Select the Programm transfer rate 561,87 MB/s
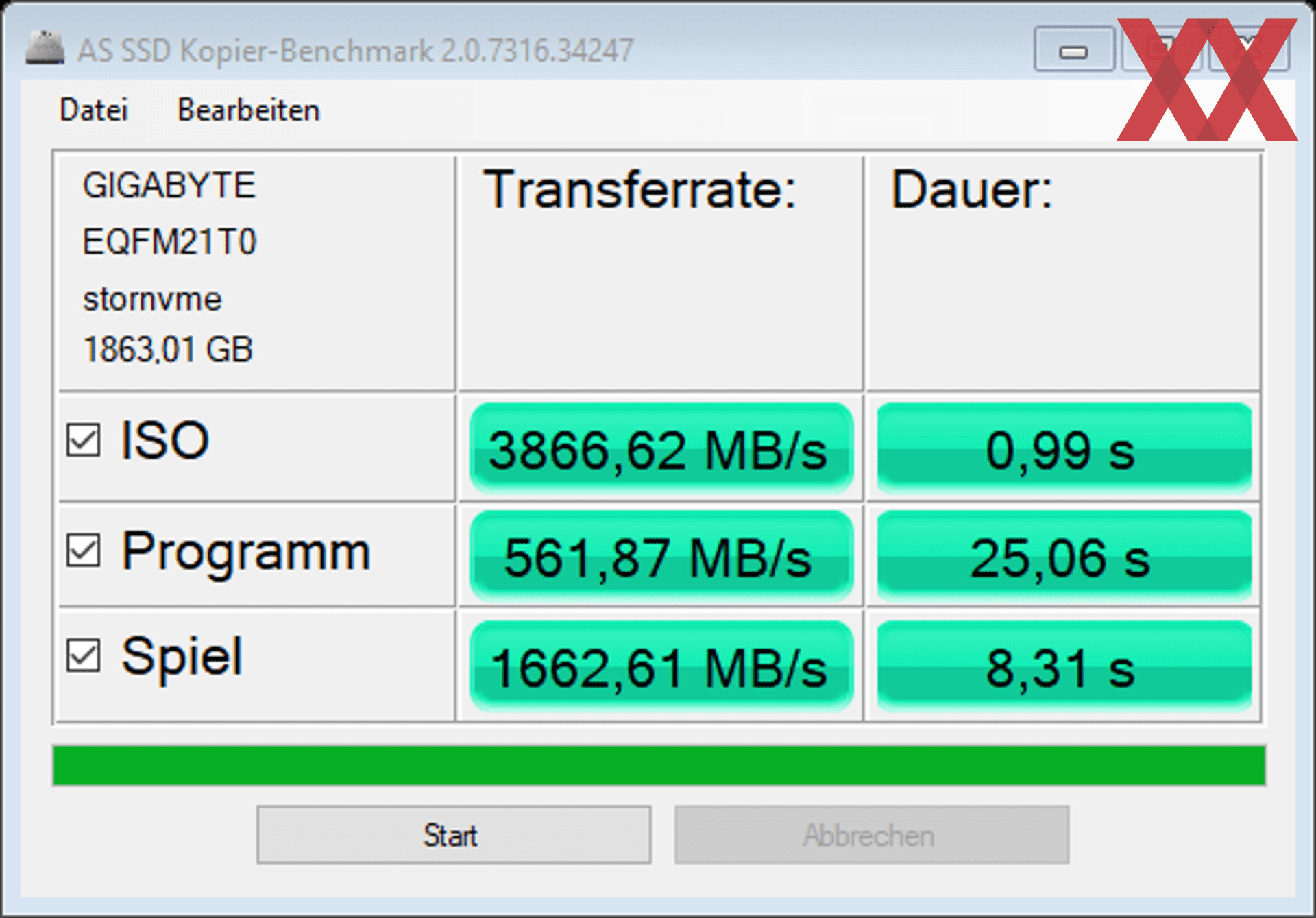The image size is (1316, 918). coord(661,556)
